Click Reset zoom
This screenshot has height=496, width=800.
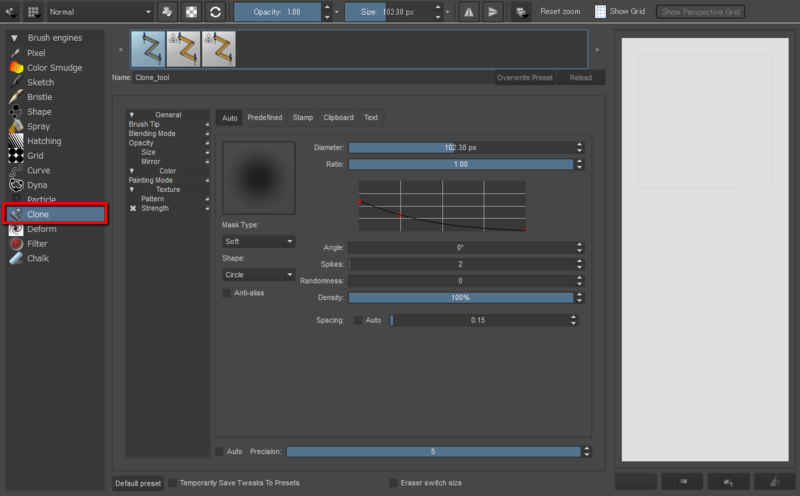pyautogui.click(x=560, y=11)
